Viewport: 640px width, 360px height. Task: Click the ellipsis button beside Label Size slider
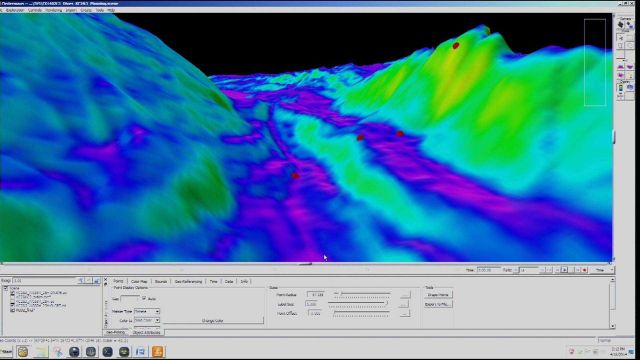click(403, 304)
